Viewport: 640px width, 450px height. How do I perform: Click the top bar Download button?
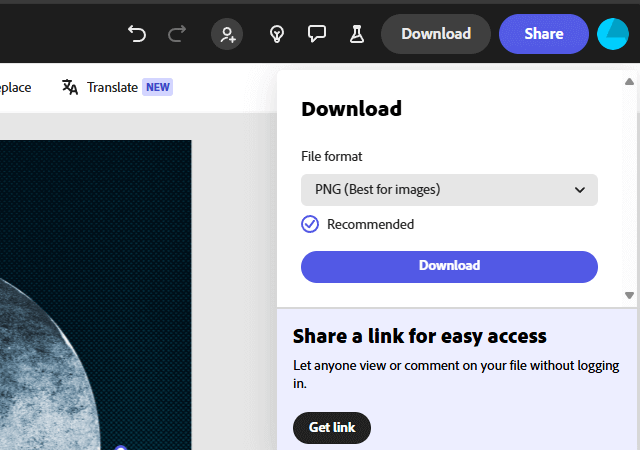point(436,34)
